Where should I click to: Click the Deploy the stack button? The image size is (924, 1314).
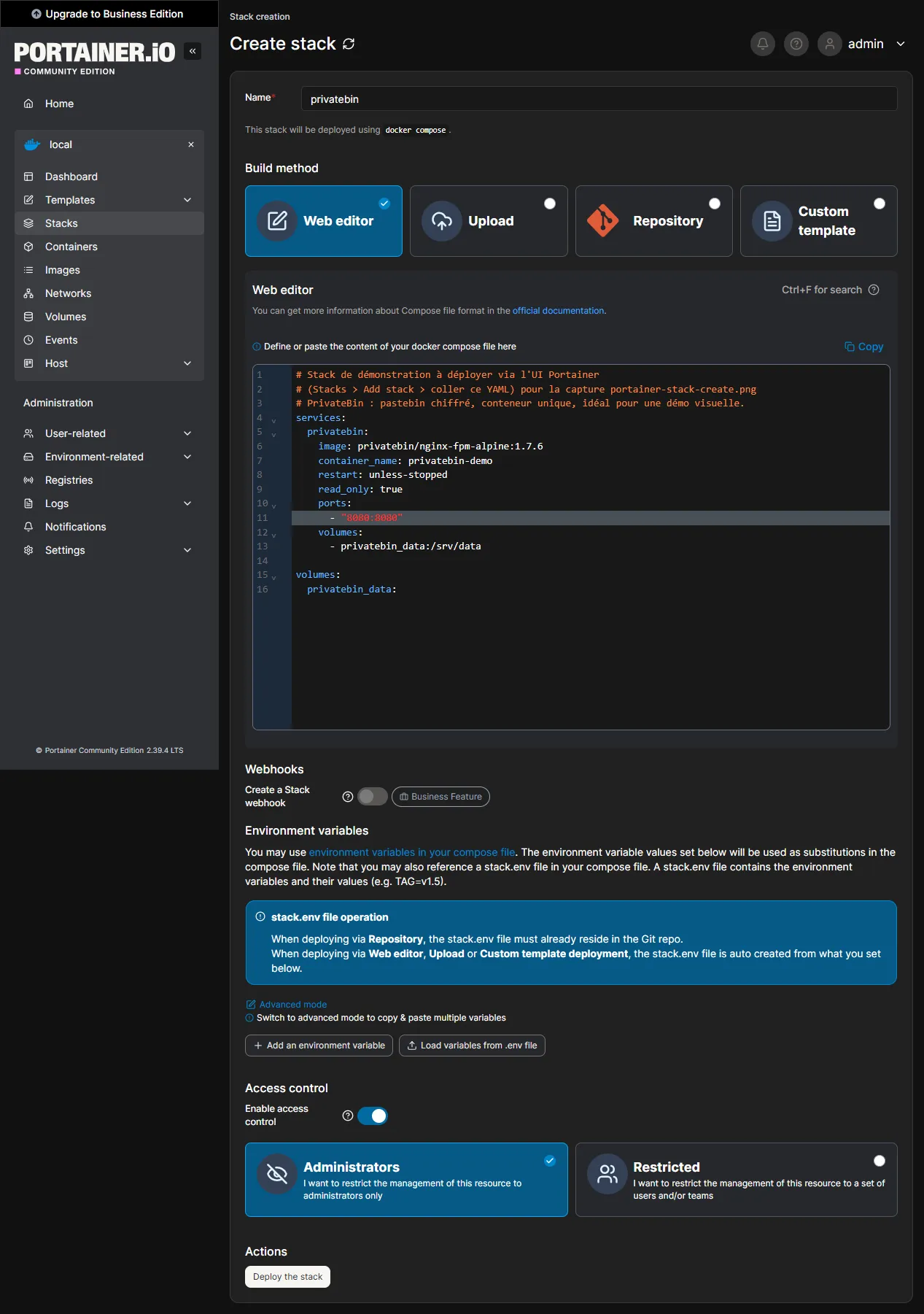pyautogui.click(x=287, y=1277)
